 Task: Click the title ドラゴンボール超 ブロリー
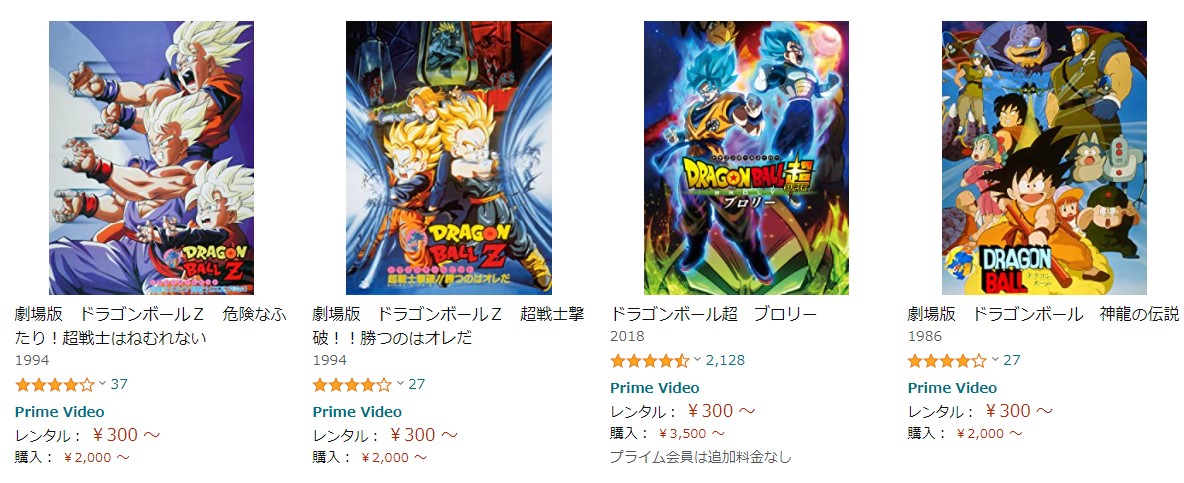click(714, 314)
